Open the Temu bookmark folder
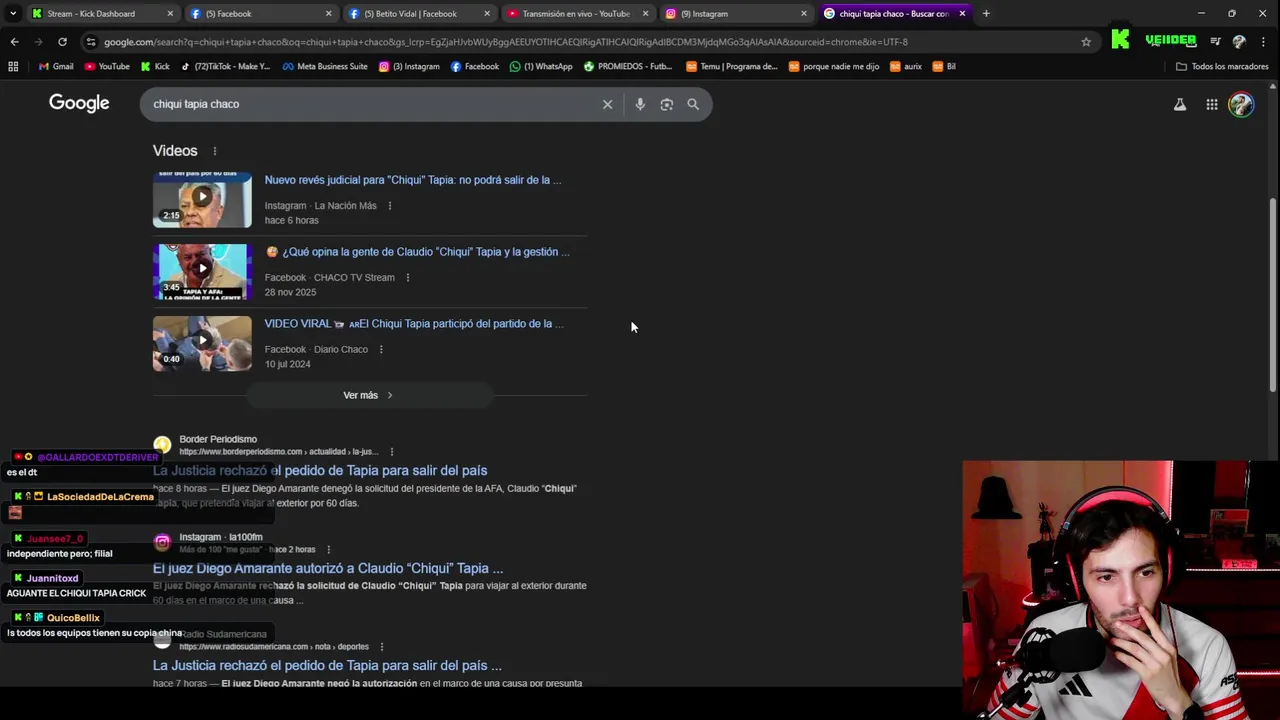This screenshot has width=1280, height=720. 732,66
